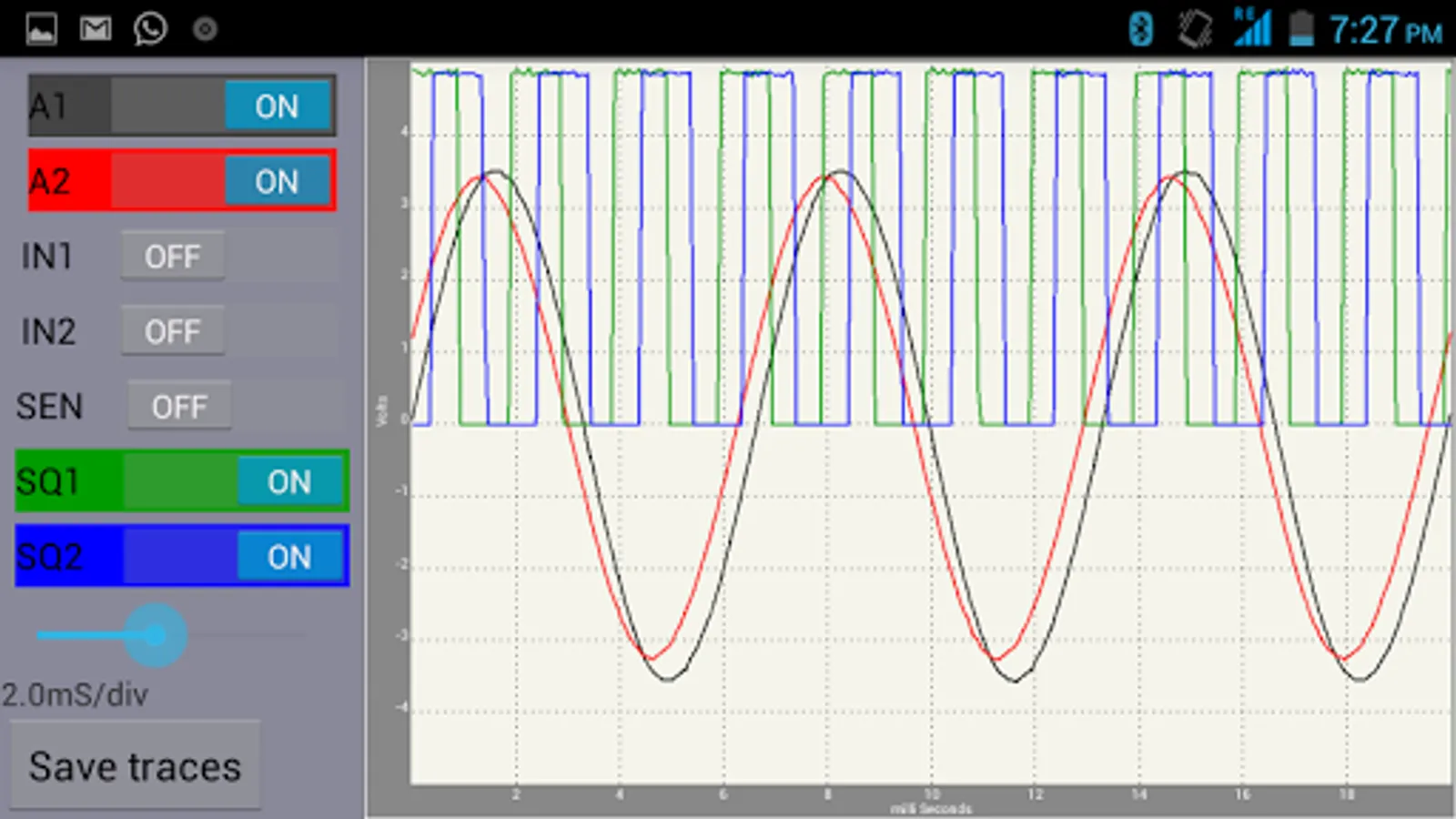Adjust the timebase slider handle
The image size is (1456, 819).
[x=155, y=635]
